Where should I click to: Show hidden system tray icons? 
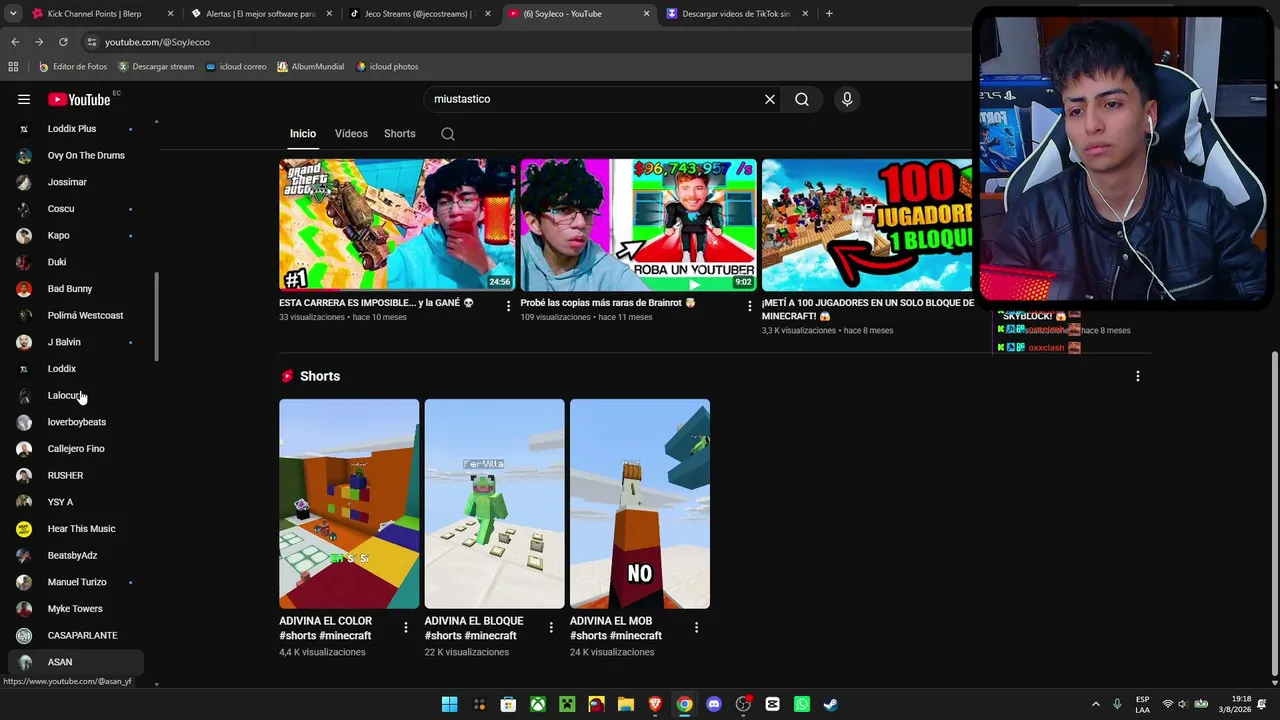(x=1096, y=704)
